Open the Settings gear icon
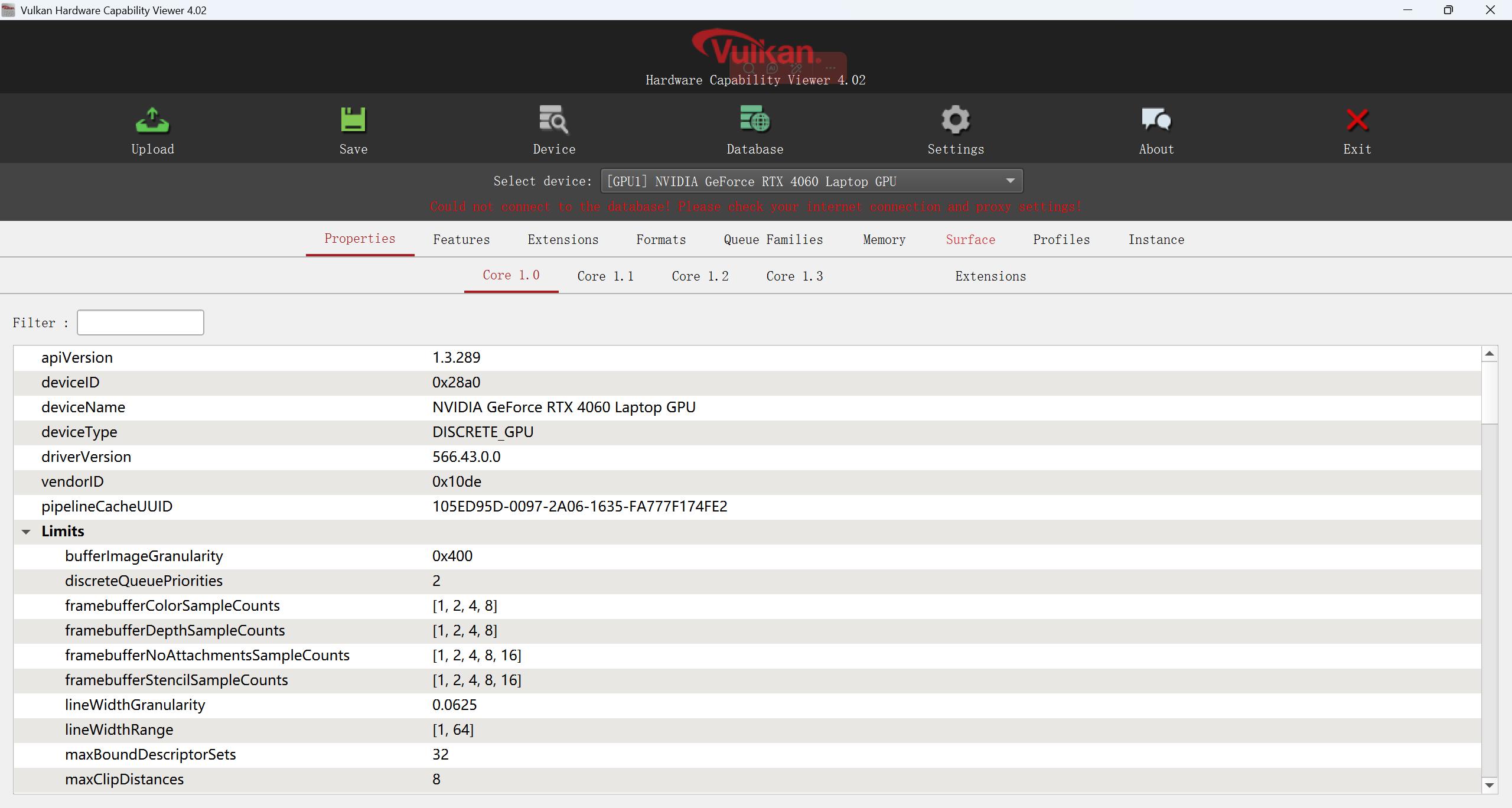Screen dimensions: 1512x808 tap(956, 120)
